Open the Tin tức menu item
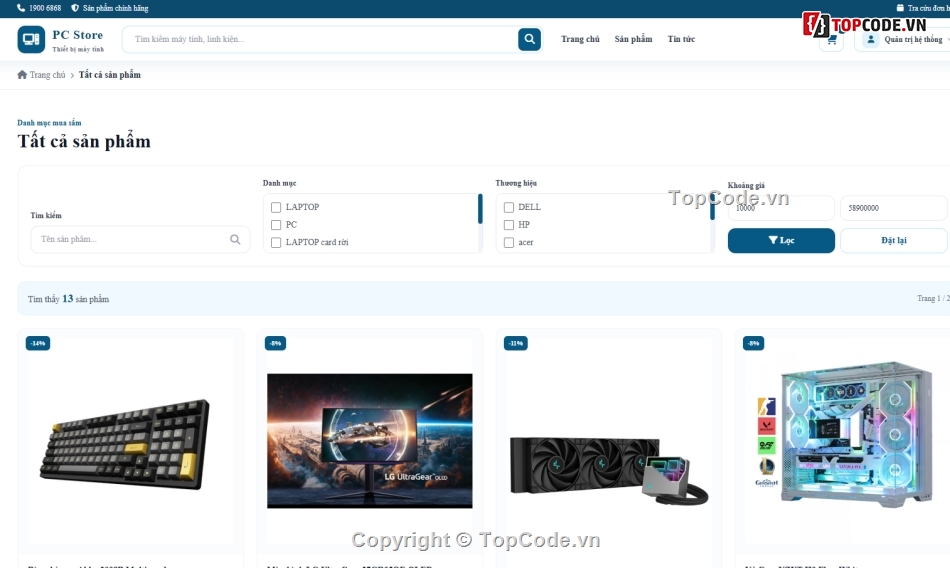 pos(681,39)
